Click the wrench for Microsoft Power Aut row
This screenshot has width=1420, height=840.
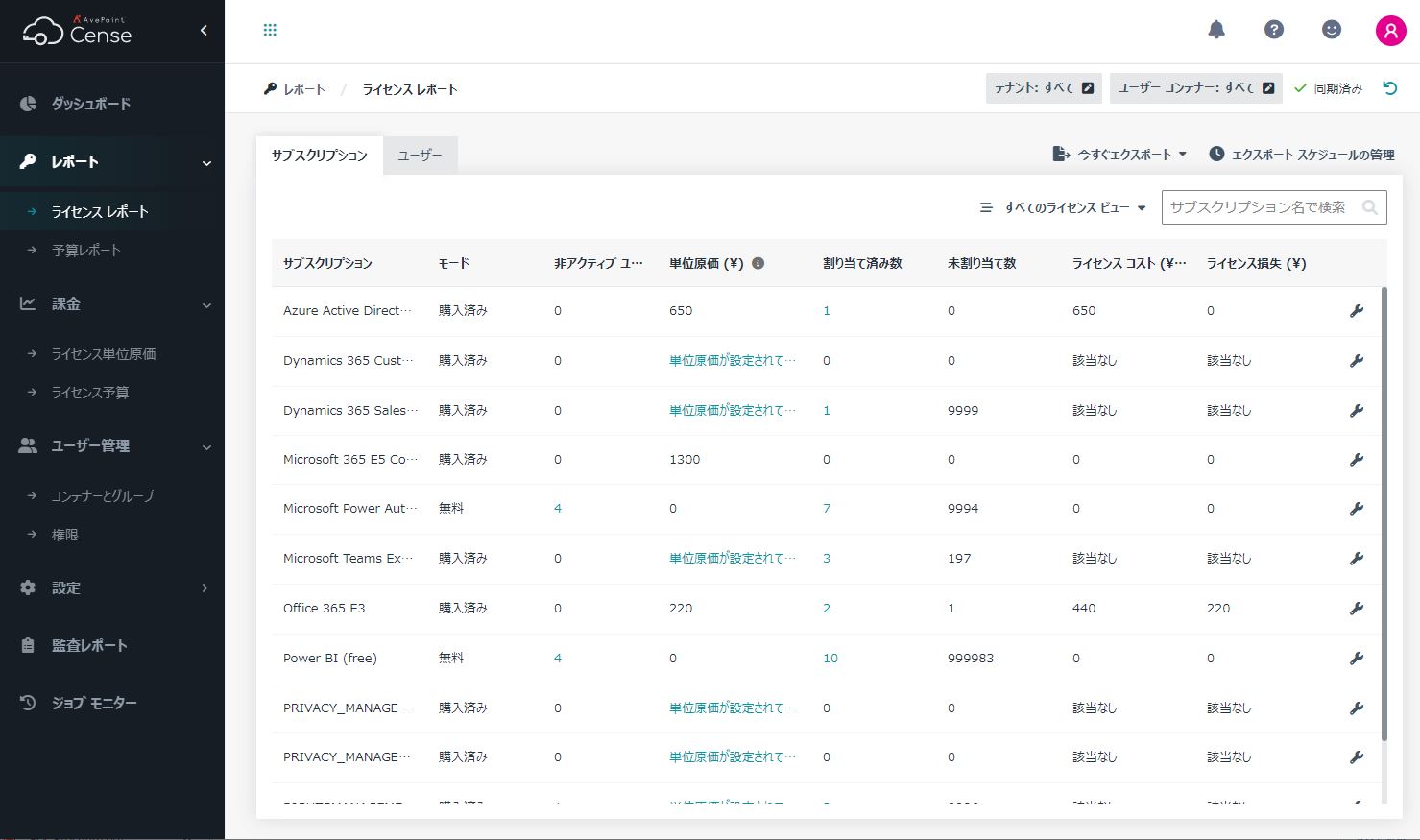click(1357, 509)
